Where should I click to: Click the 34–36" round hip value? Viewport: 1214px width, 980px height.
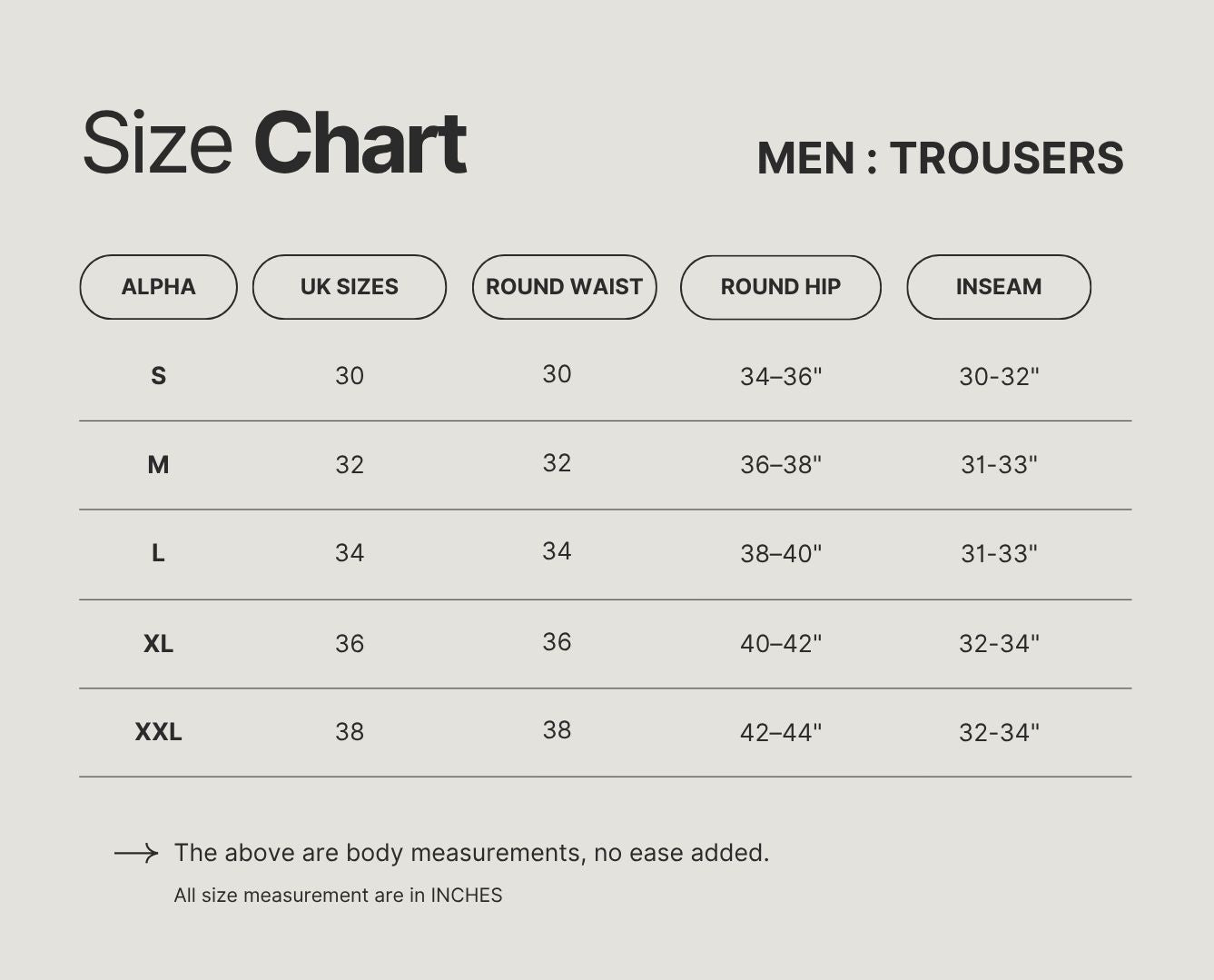(x=781, y=376)
